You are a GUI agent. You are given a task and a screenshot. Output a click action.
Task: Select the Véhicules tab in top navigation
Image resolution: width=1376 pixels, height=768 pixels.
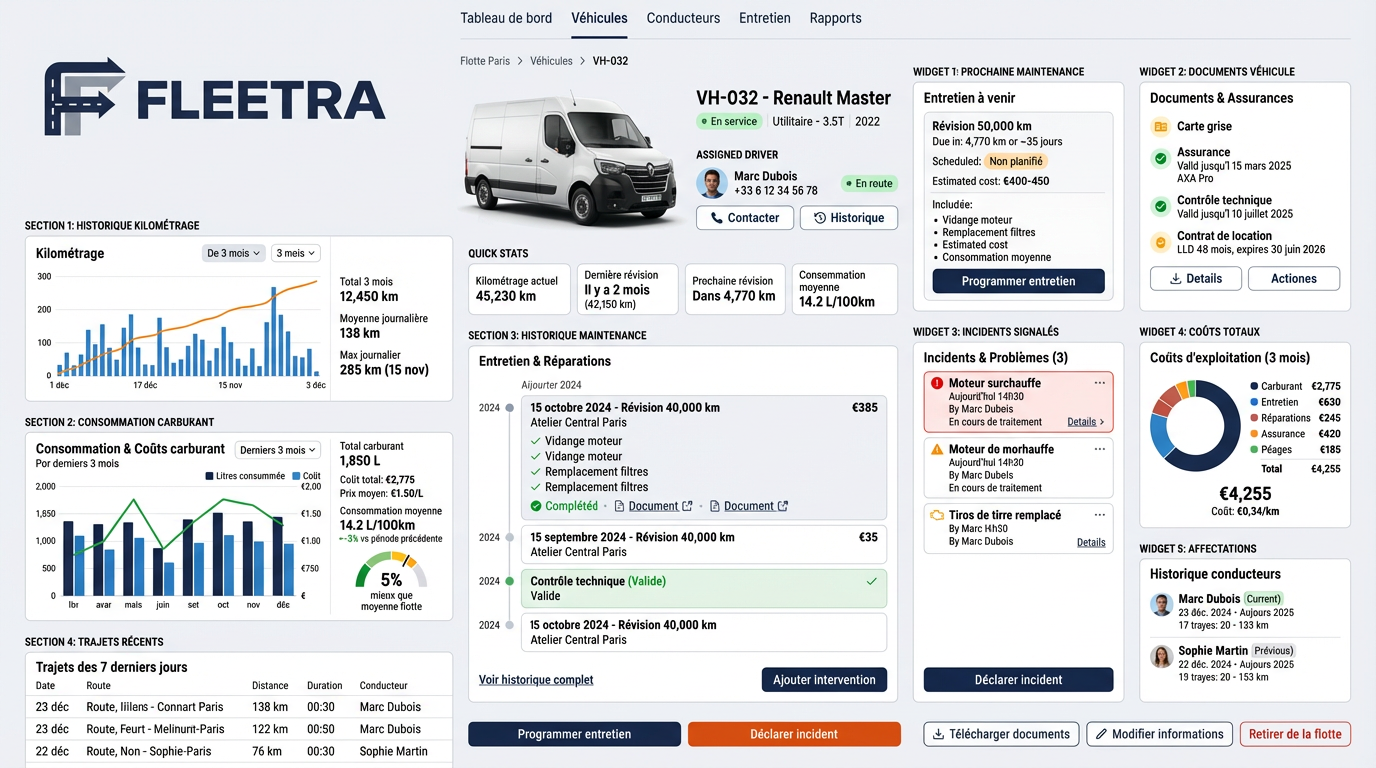click(x=599, y=18)
